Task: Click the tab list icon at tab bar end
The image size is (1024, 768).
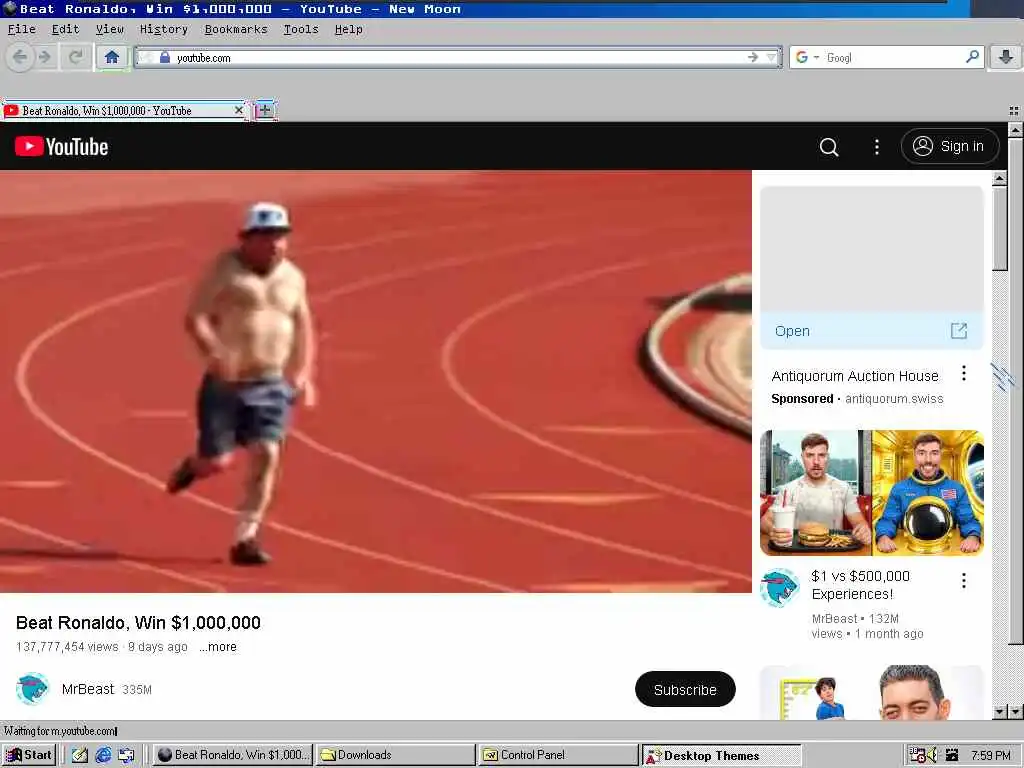Action: (x=1014, y=111)
